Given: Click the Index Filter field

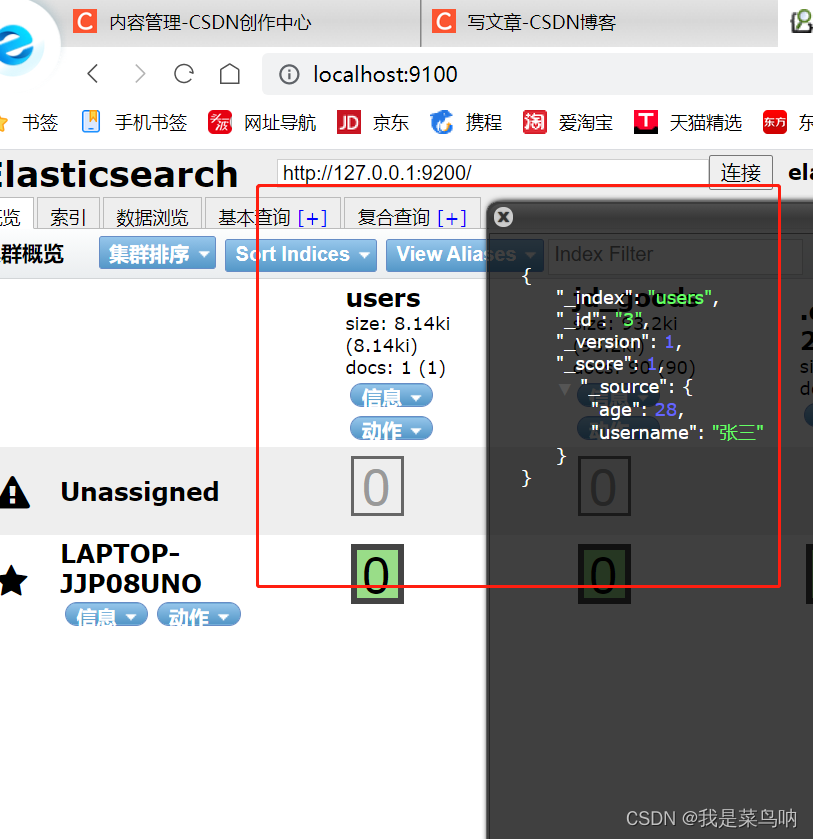Looking at the screenshot, I should coord(675,255).
